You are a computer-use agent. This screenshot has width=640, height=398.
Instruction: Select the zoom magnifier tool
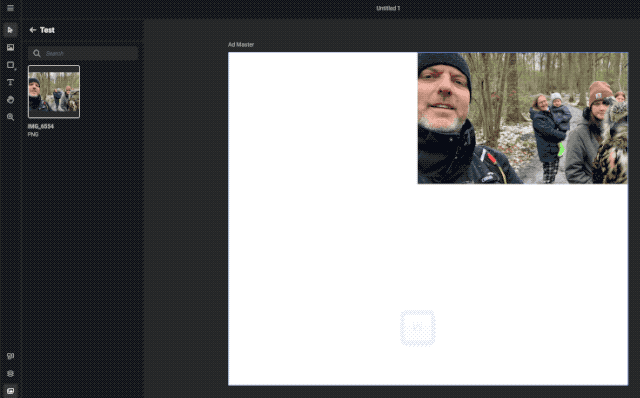(x=10, y=117)
